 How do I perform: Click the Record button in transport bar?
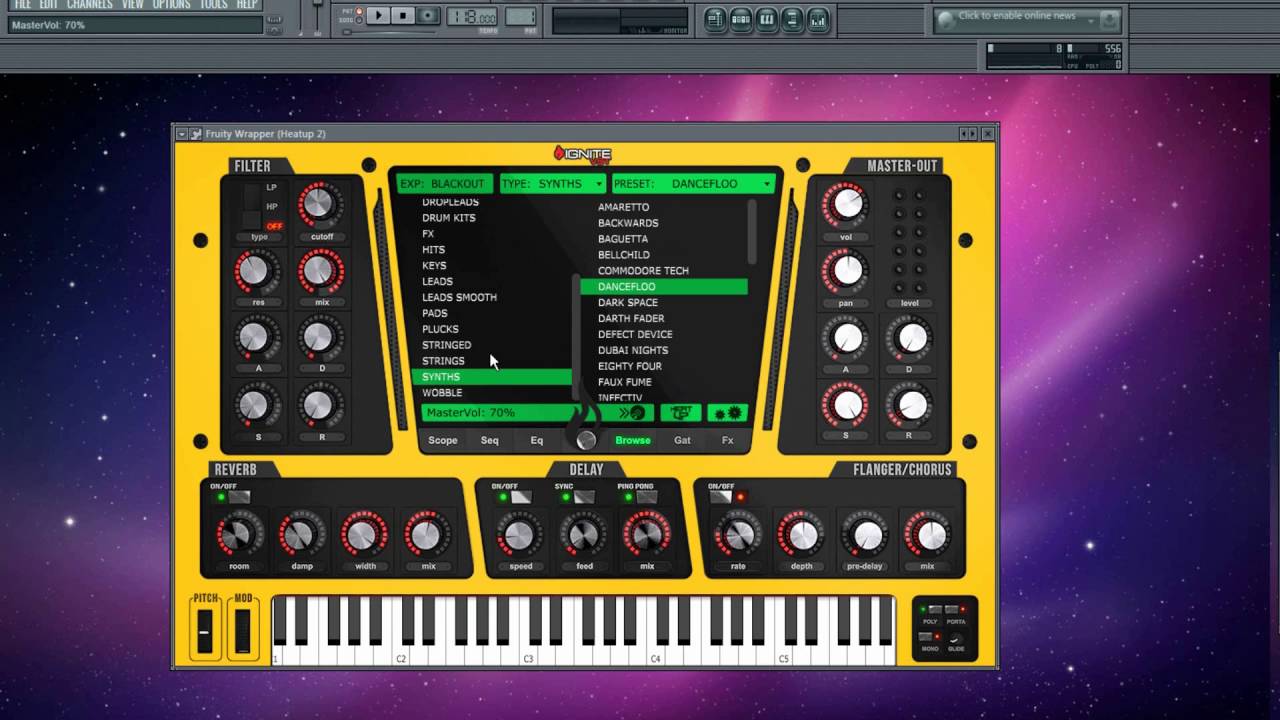[428, 15]
